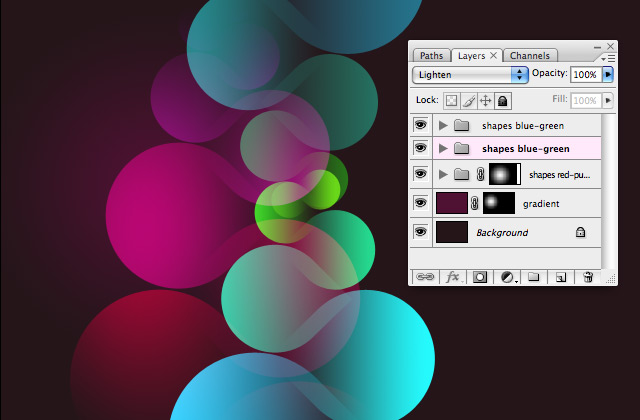Viewport: 640px width, 420px height.
Task: Click top shapes blue-green folder icon
Action: click(461, 125)
